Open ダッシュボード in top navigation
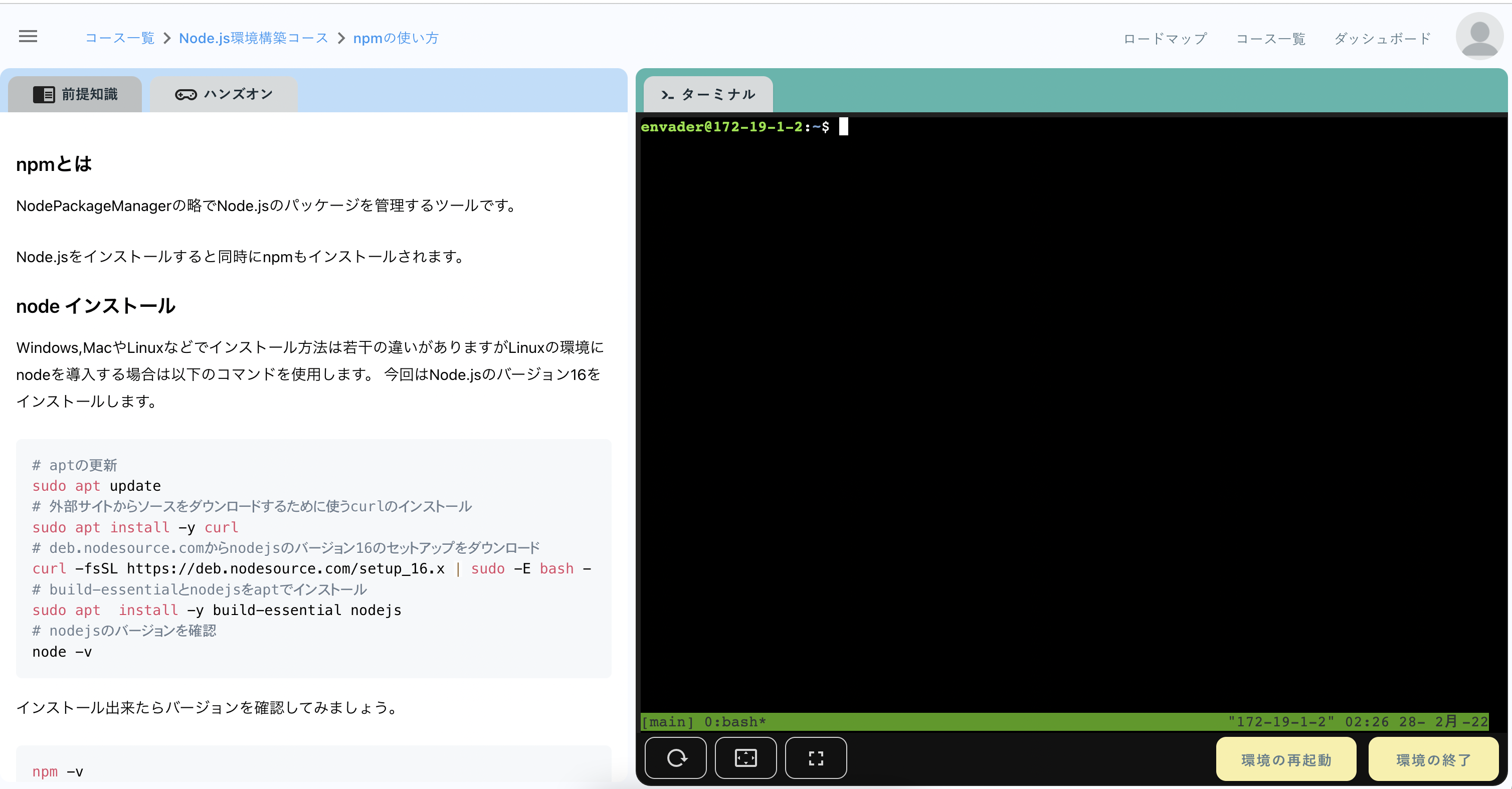1512x789 pixels. pyautogui.click(x=1382, y=39)
